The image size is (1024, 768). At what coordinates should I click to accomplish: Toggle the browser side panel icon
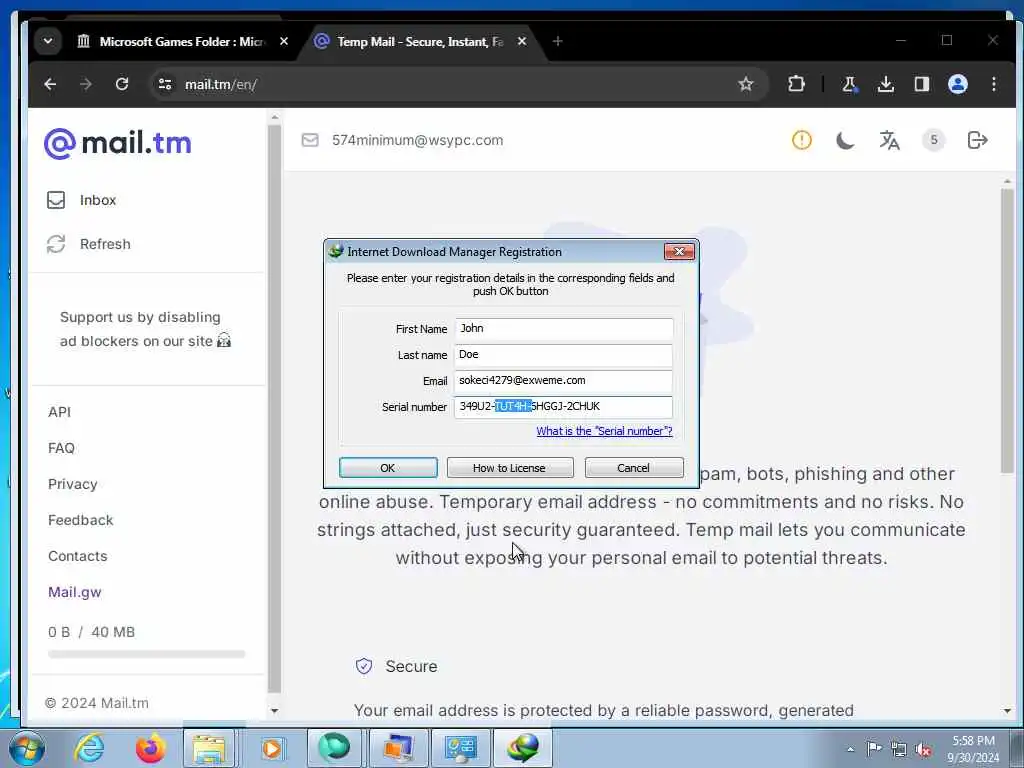(921, 84)
